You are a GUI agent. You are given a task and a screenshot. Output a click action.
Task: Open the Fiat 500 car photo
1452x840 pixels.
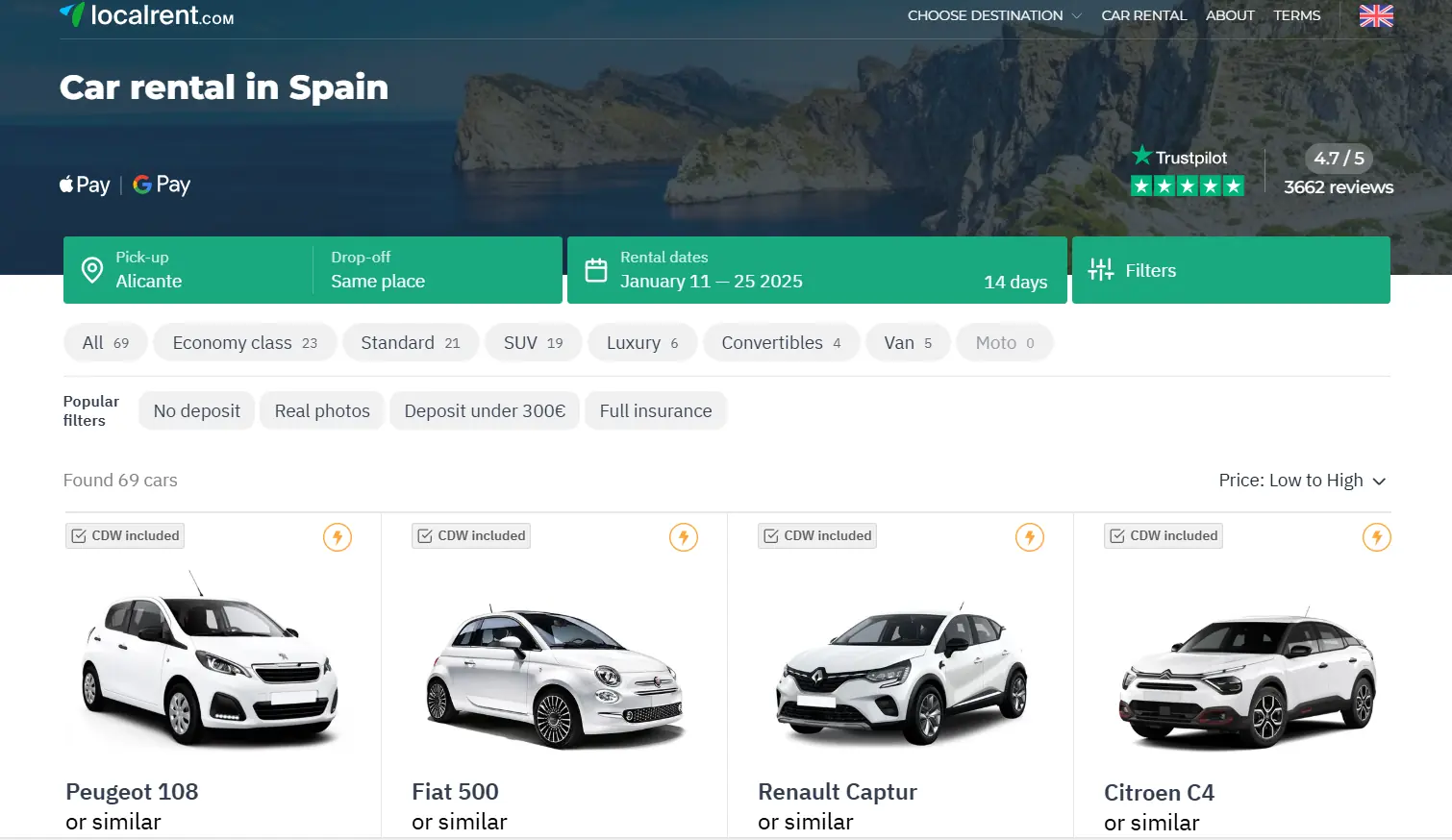tap(555, 677)
